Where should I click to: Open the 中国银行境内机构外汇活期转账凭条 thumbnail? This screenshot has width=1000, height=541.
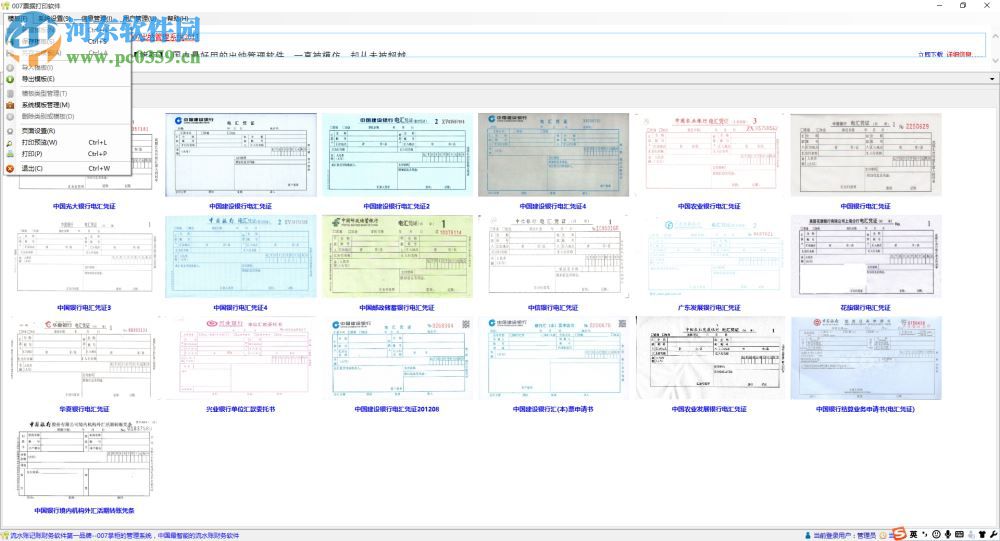coord(84,459)
